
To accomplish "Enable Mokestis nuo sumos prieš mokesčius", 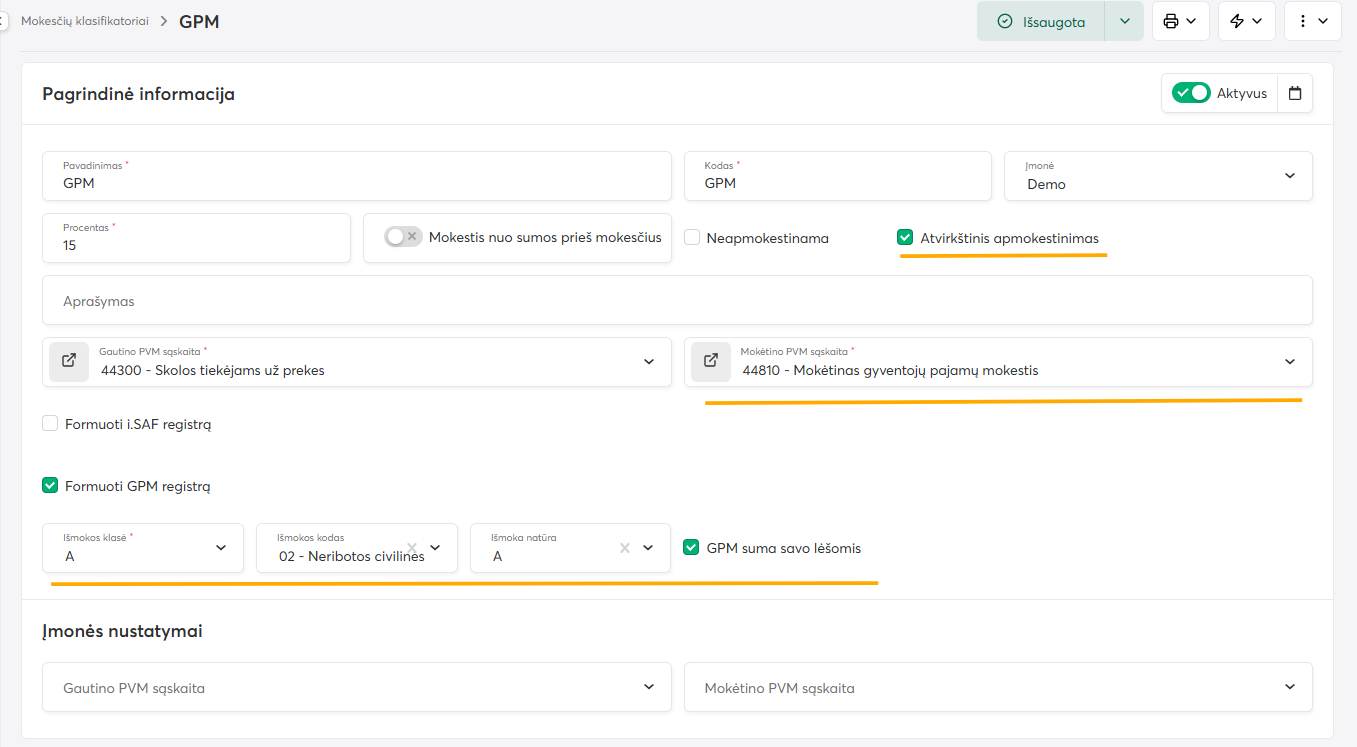I will [x=403, y=237].
